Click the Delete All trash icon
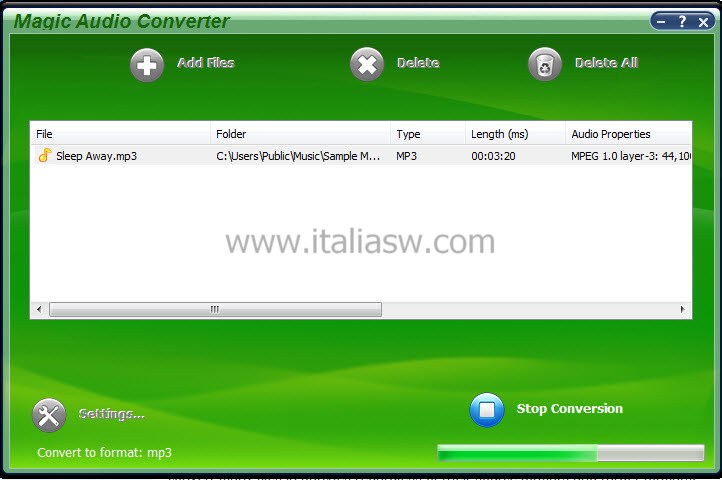 coord(545,64)
